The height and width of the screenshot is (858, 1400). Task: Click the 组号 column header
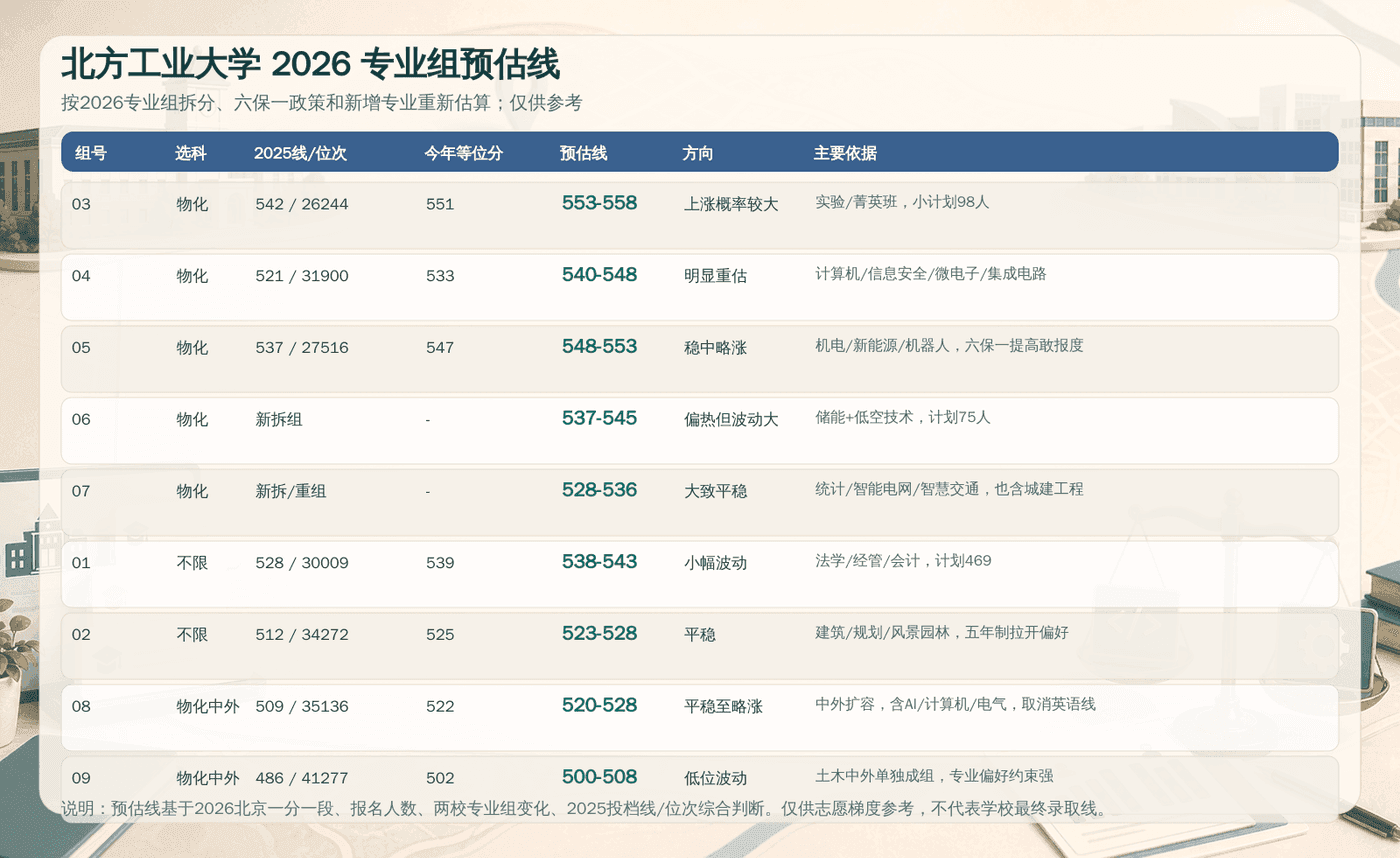tap(91, 153)
